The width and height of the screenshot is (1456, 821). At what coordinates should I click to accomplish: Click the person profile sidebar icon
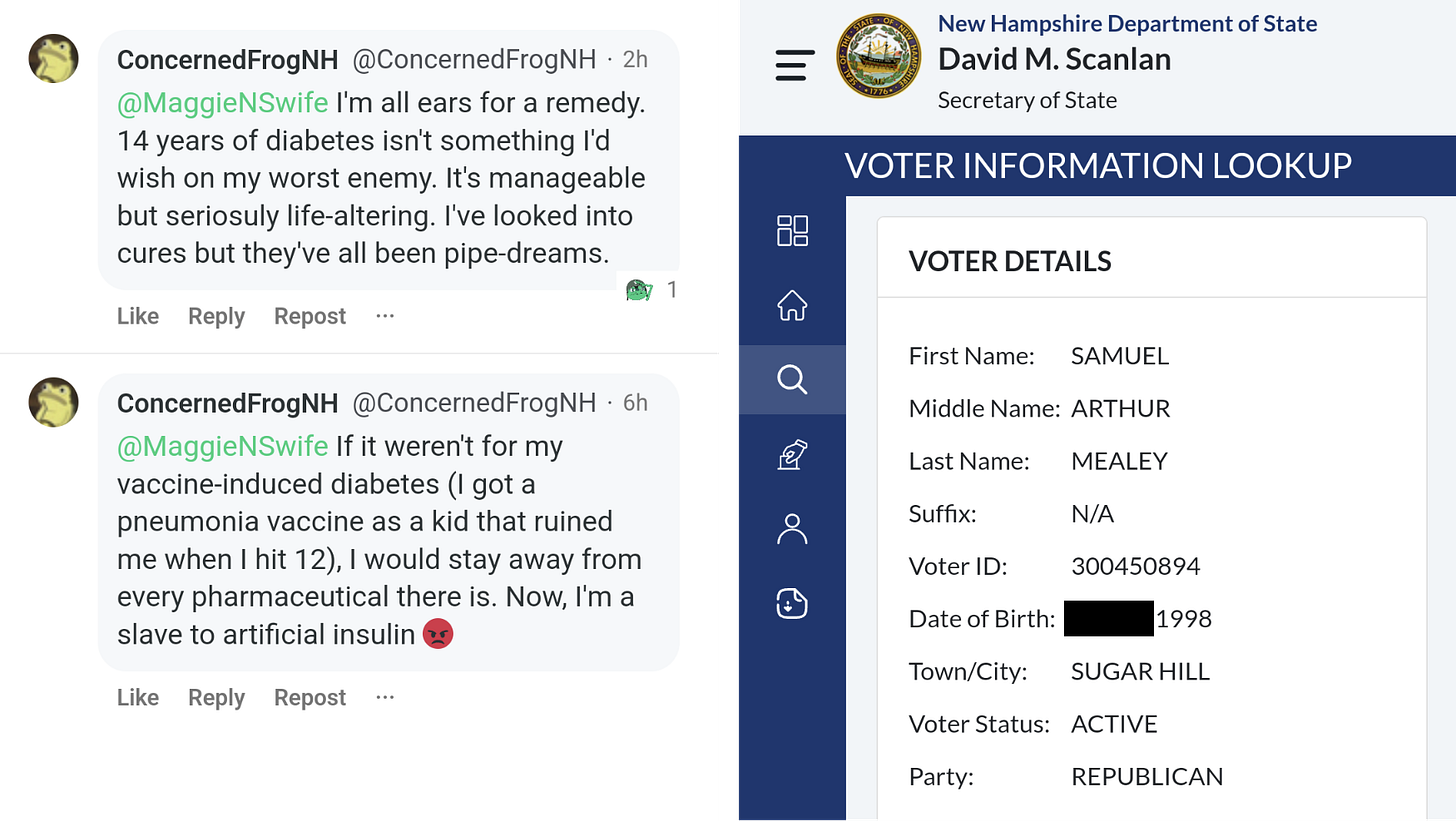(x=792, y=529)
